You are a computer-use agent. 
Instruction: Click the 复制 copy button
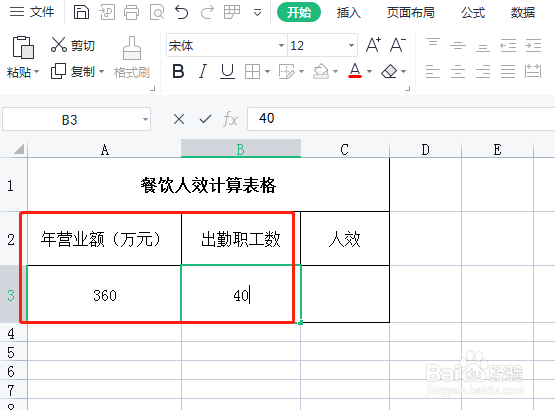[x=73, y=72]
